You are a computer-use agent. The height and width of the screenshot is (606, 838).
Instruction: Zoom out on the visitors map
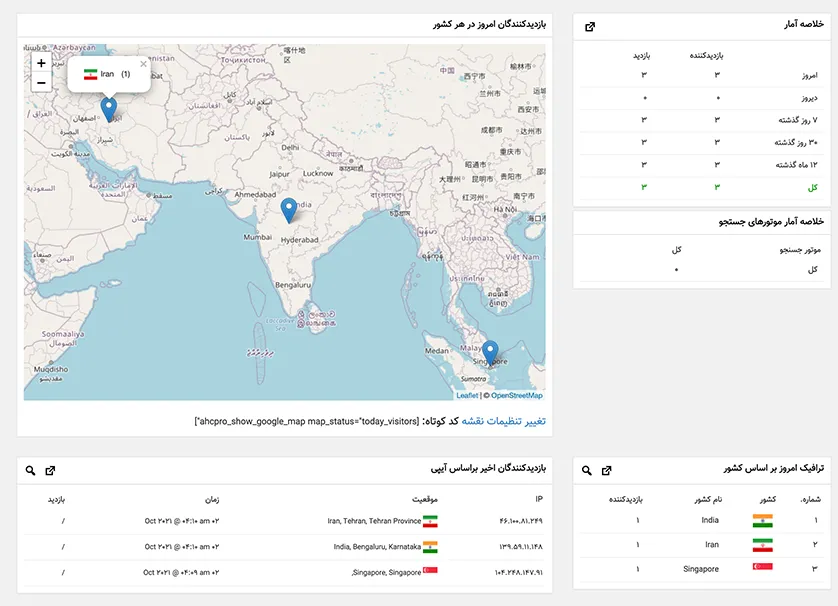pos(41,83)
